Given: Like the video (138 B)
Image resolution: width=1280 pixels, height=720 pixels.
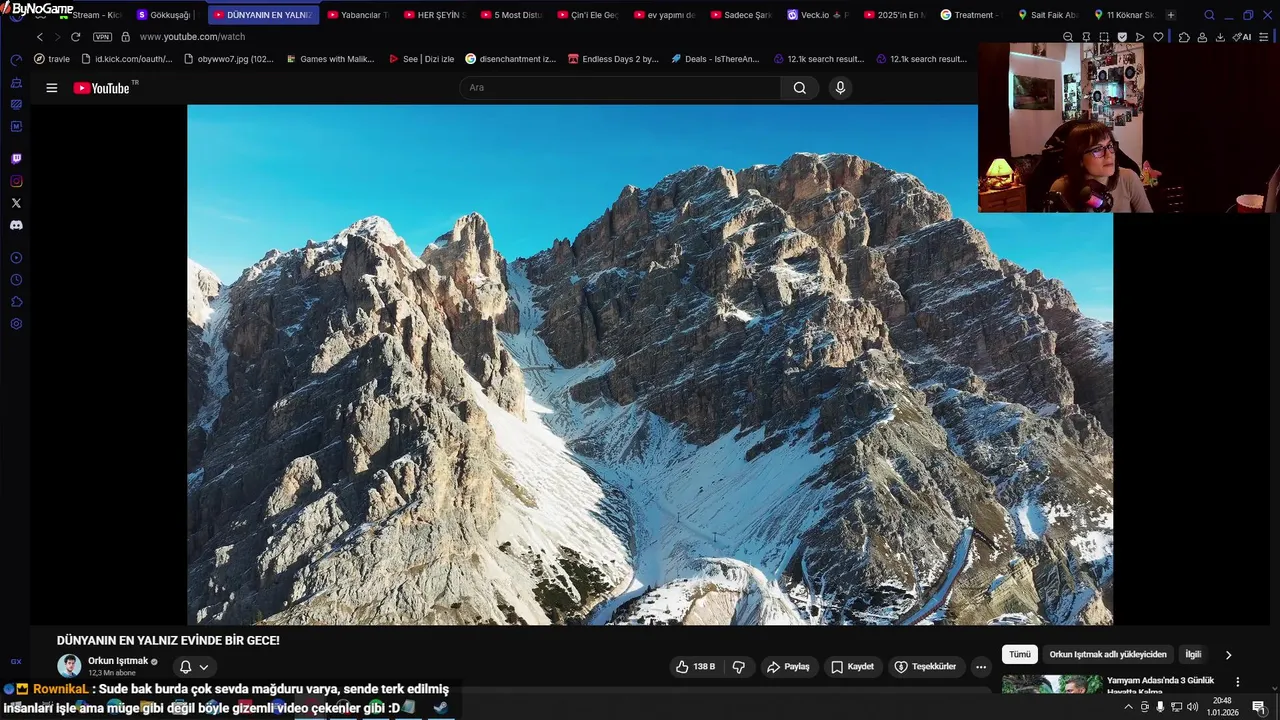Looking at the screenshot, I should (x=696, y=667).
